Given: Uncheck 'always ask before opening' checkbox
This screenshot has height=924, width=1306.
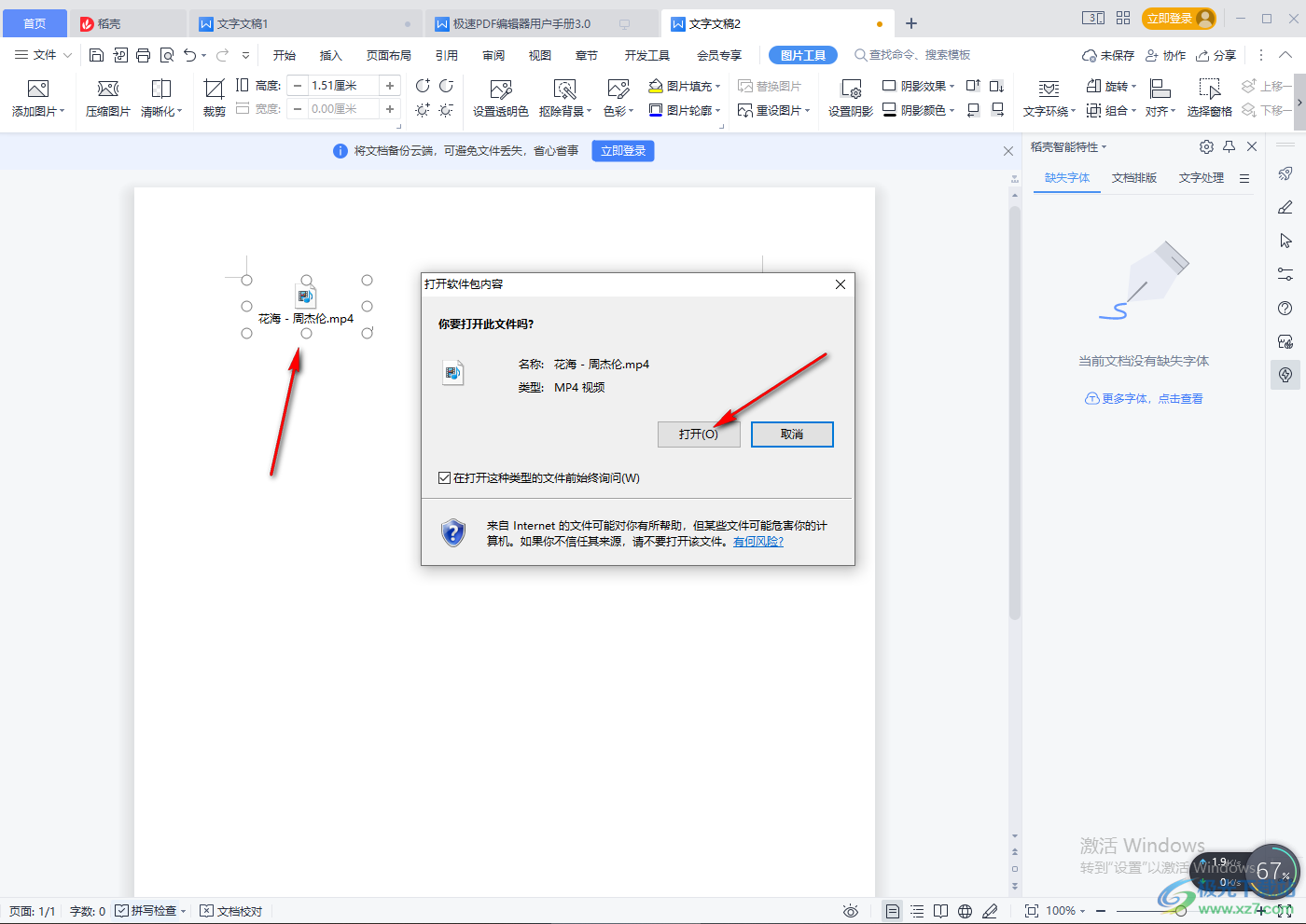Looking at the screenshot, I should point(444,478).
